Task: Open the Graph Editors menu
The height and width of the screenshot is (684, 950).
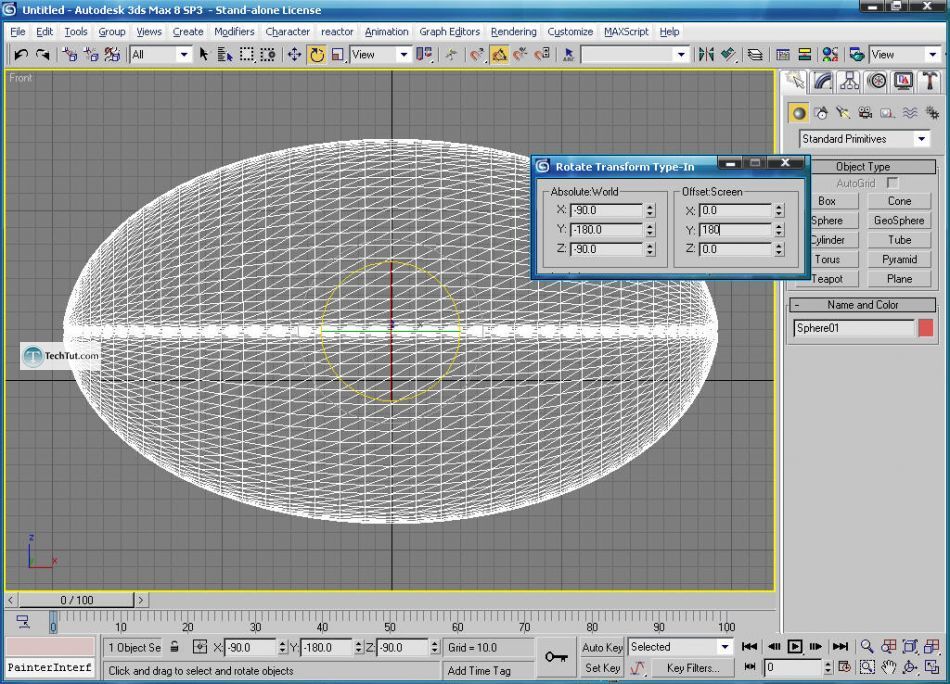Action: [450, 32]
